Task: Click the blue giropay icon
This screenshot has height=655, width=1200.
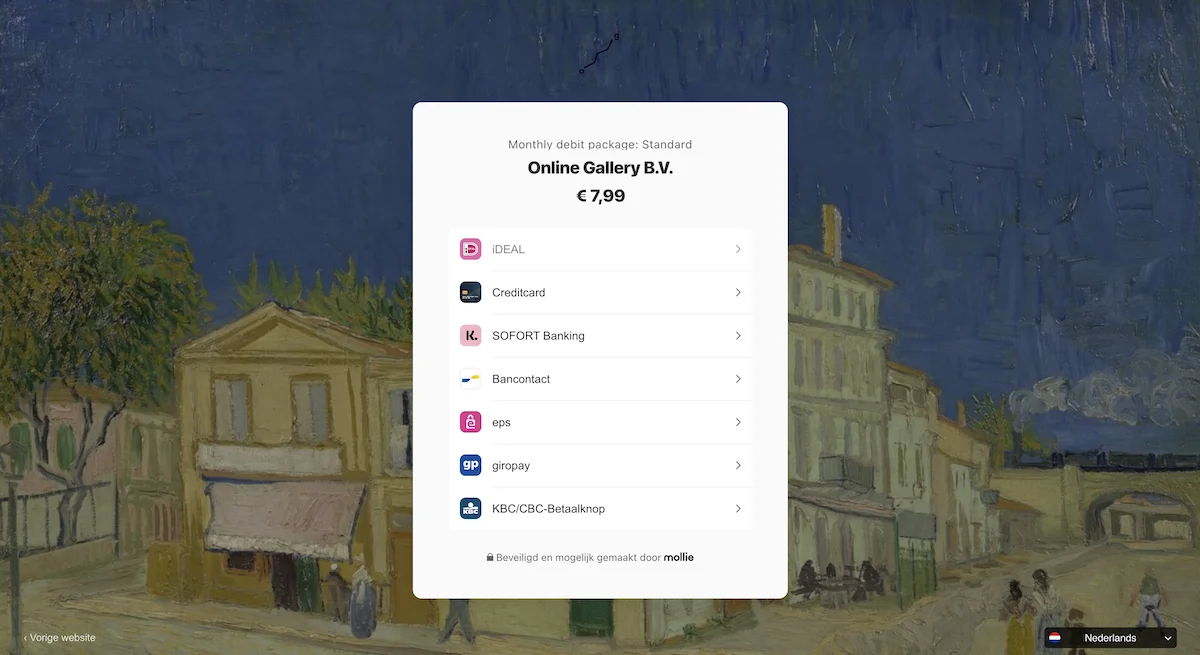Action: [x=471, y=465]
